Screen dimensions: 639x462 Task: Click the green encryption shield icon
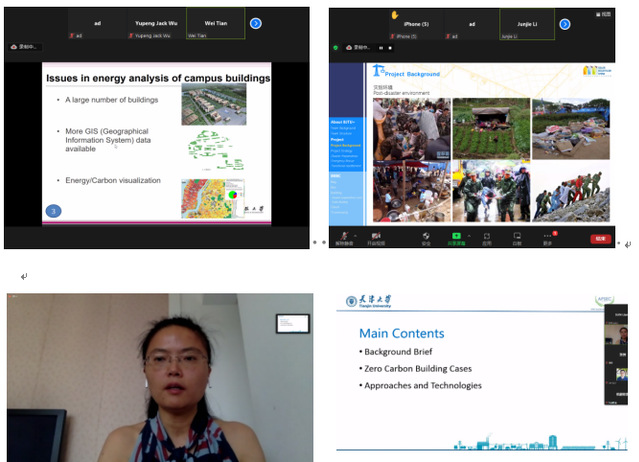pyautogui.click(x=336, y=47)
